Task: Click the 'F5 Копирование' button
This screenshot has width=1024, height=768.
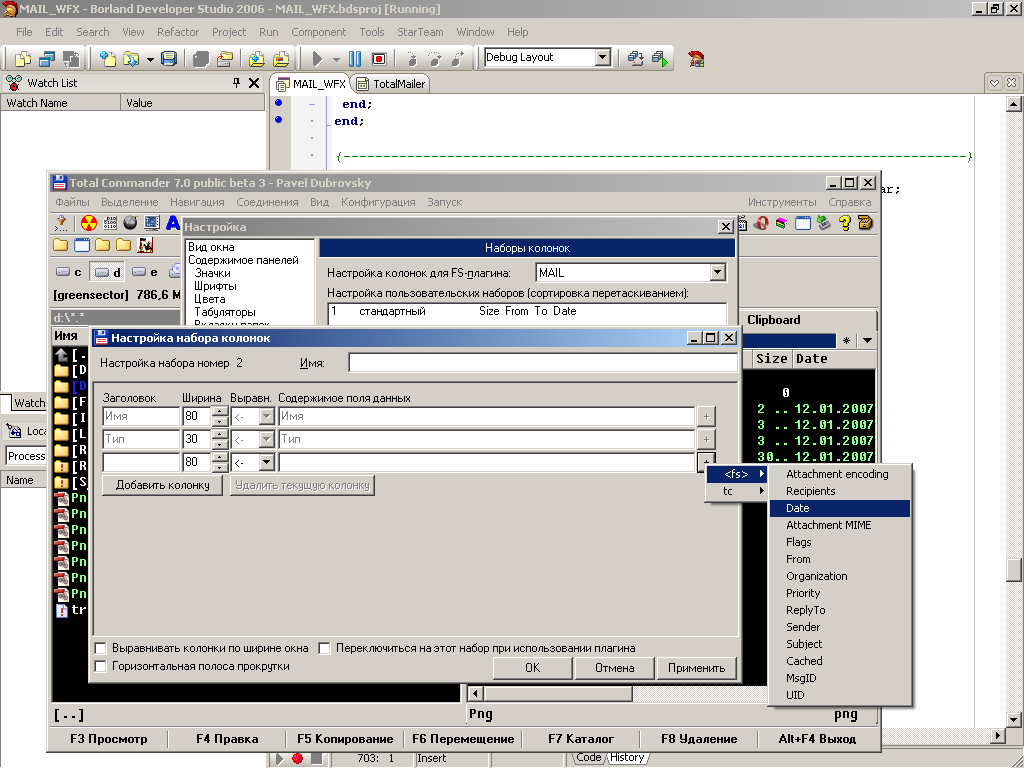Action: pos(345,739)
